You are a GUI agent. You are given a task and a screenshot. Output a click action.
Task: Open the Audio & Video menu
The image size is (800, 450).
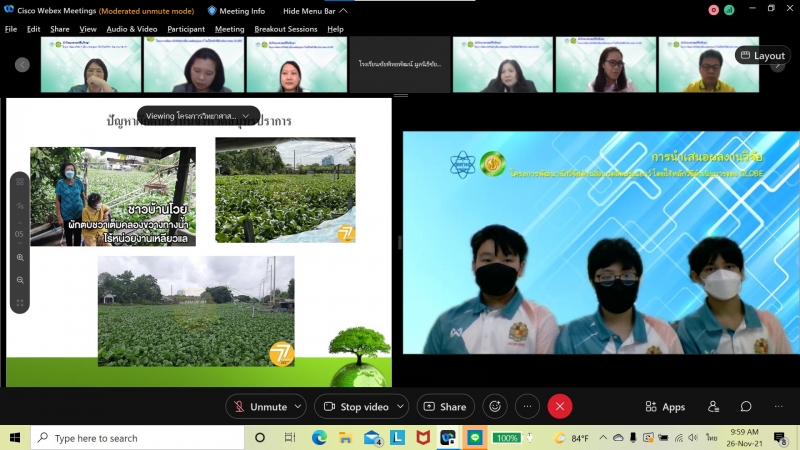click(x=132, y=29)
